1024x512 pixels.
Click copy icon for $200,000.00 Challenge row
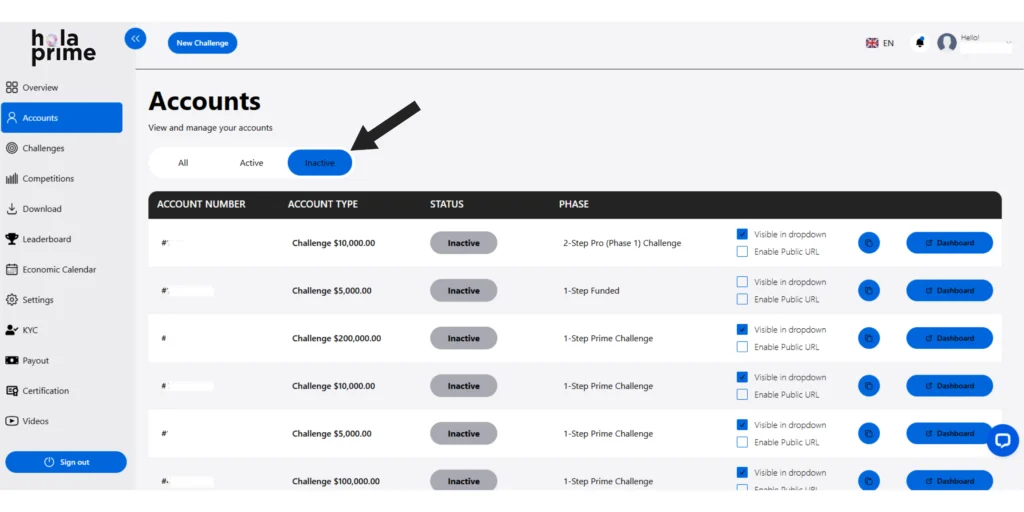[x=868, y=338]
